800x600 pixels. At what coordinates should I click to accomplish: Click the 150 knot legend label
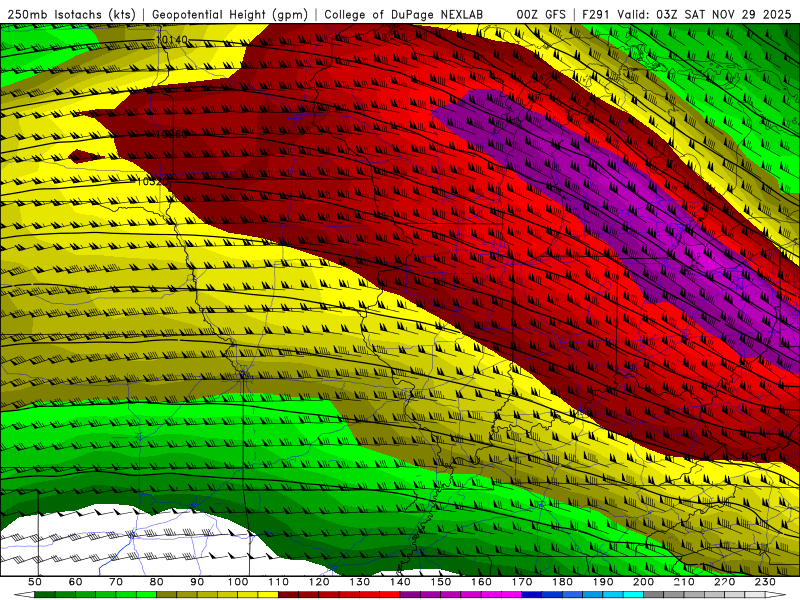click(x=440, y=582)
